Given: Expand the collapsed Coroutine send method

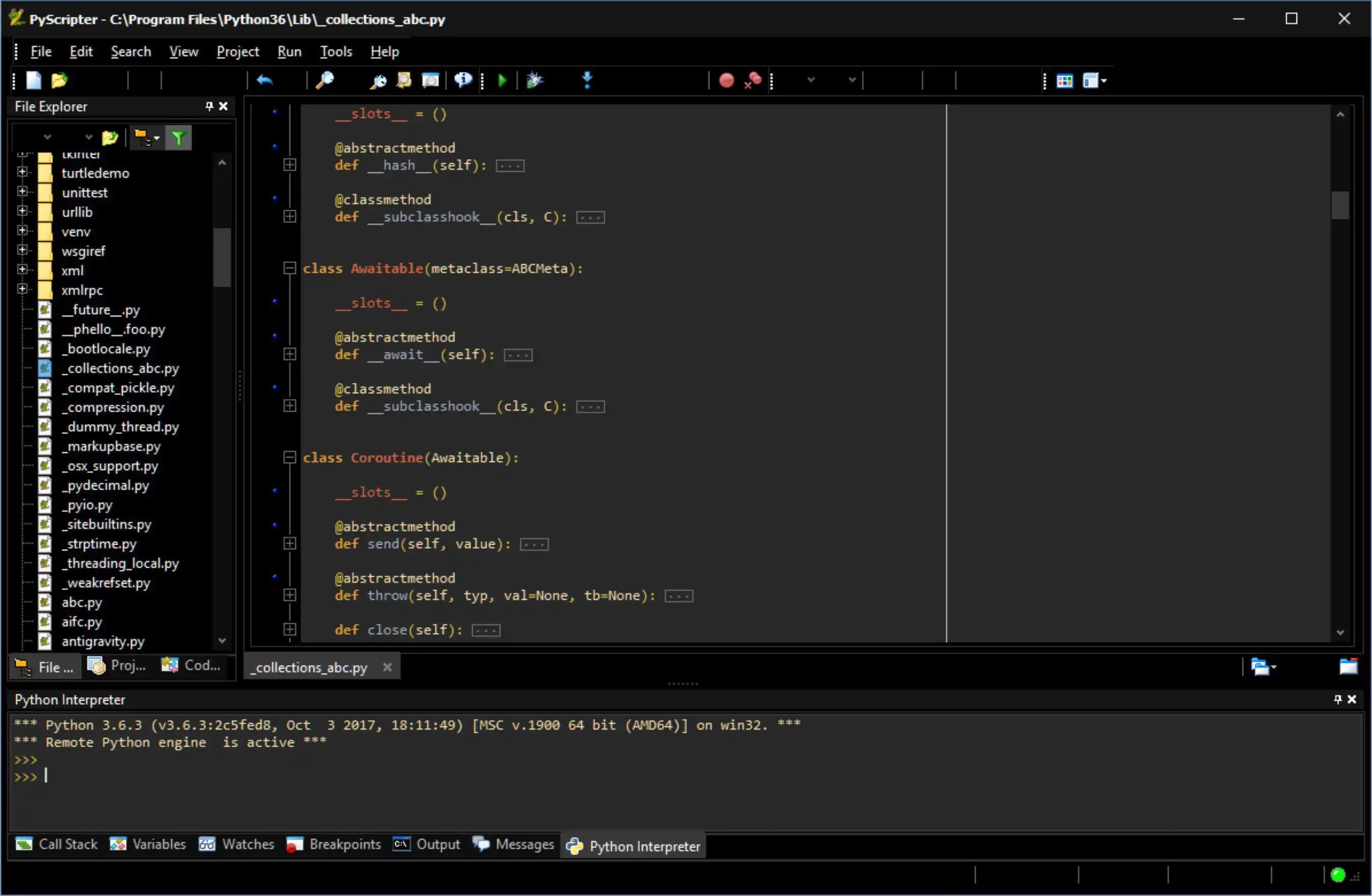Looking at the screenshot, I should pyautogui.click(x=290, y=543).
